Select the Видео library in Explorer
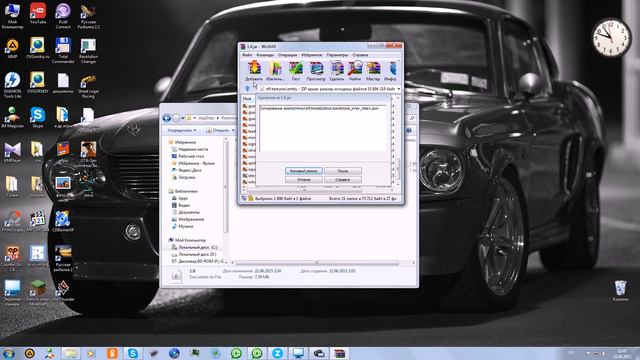Screen dimensions: 640x360 (x=180, y=205)
